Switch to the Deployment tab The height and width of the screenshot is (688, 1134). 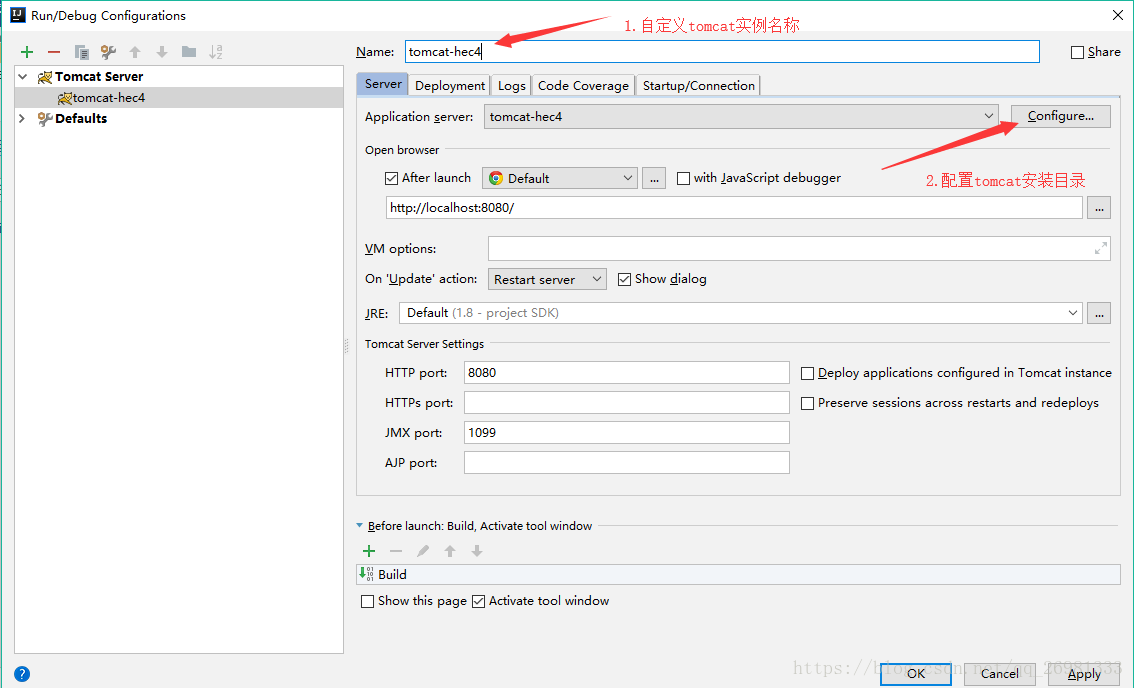click(450, 85)
